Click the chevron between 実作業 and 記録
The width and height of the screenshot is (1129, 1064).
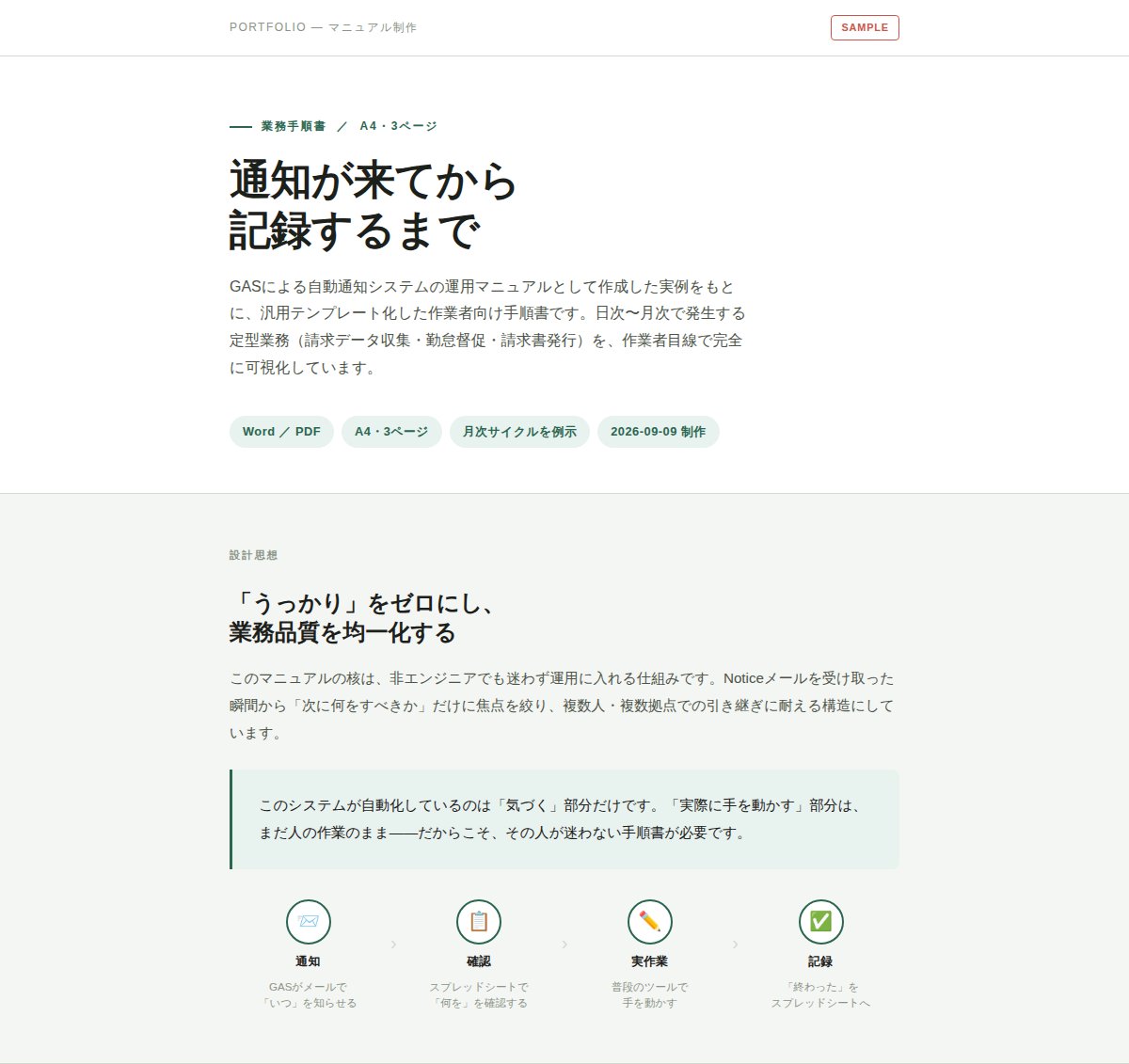(x=736, y=944)
